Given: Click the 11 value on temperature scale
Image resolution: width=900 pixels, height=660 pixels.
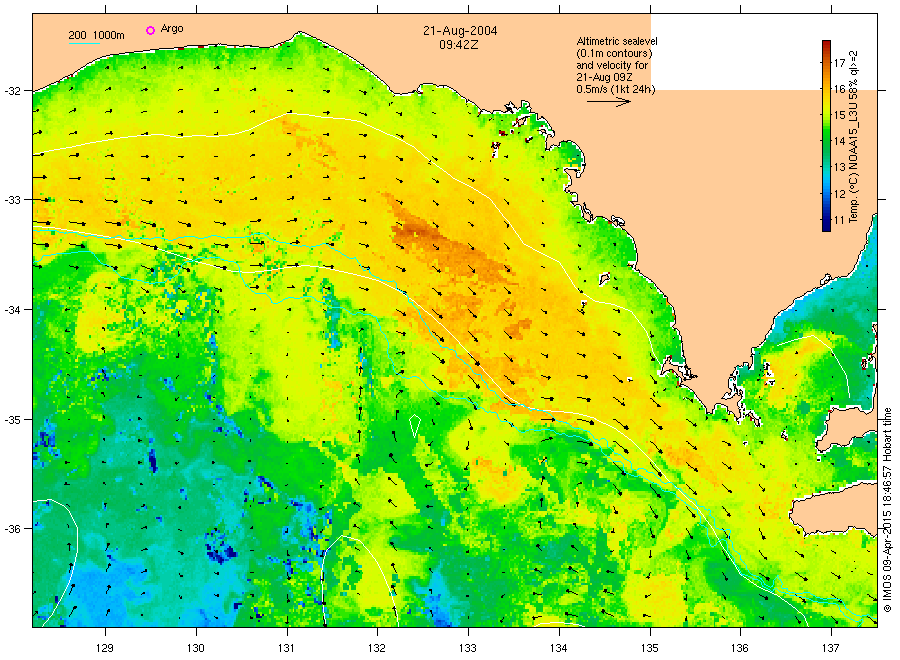Looking at the screenshot, I should click(x=840, y=220).
